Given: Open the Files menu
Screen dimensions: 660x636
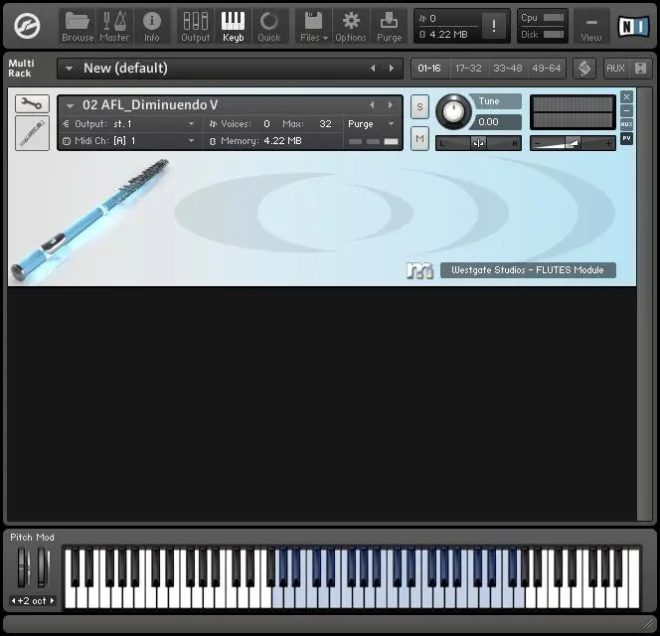Looking at the screenshot, I should tap(314, 27).
